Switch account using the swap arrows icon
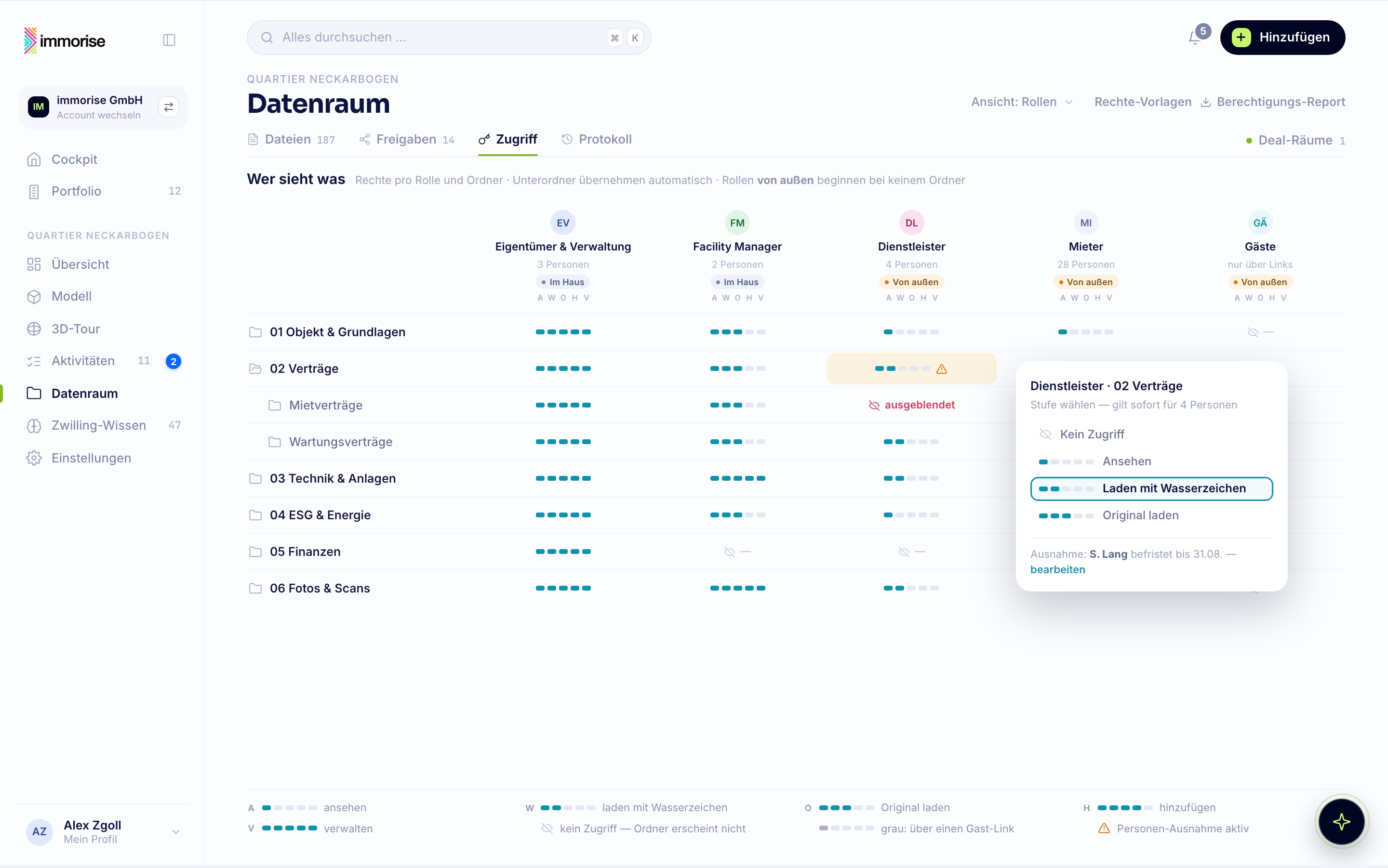1388x868 pixels. click(x=169, y=107)
